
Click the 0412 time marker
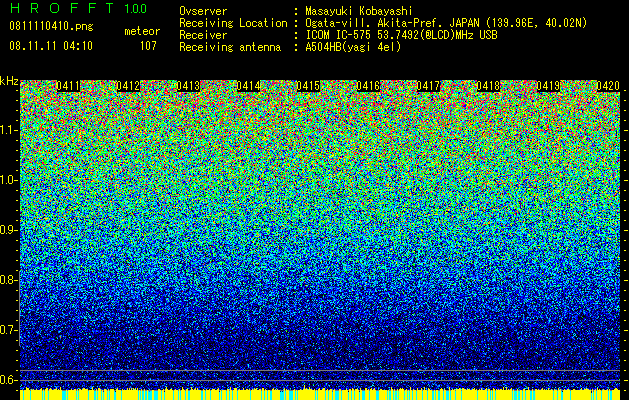tap(128, 86)
